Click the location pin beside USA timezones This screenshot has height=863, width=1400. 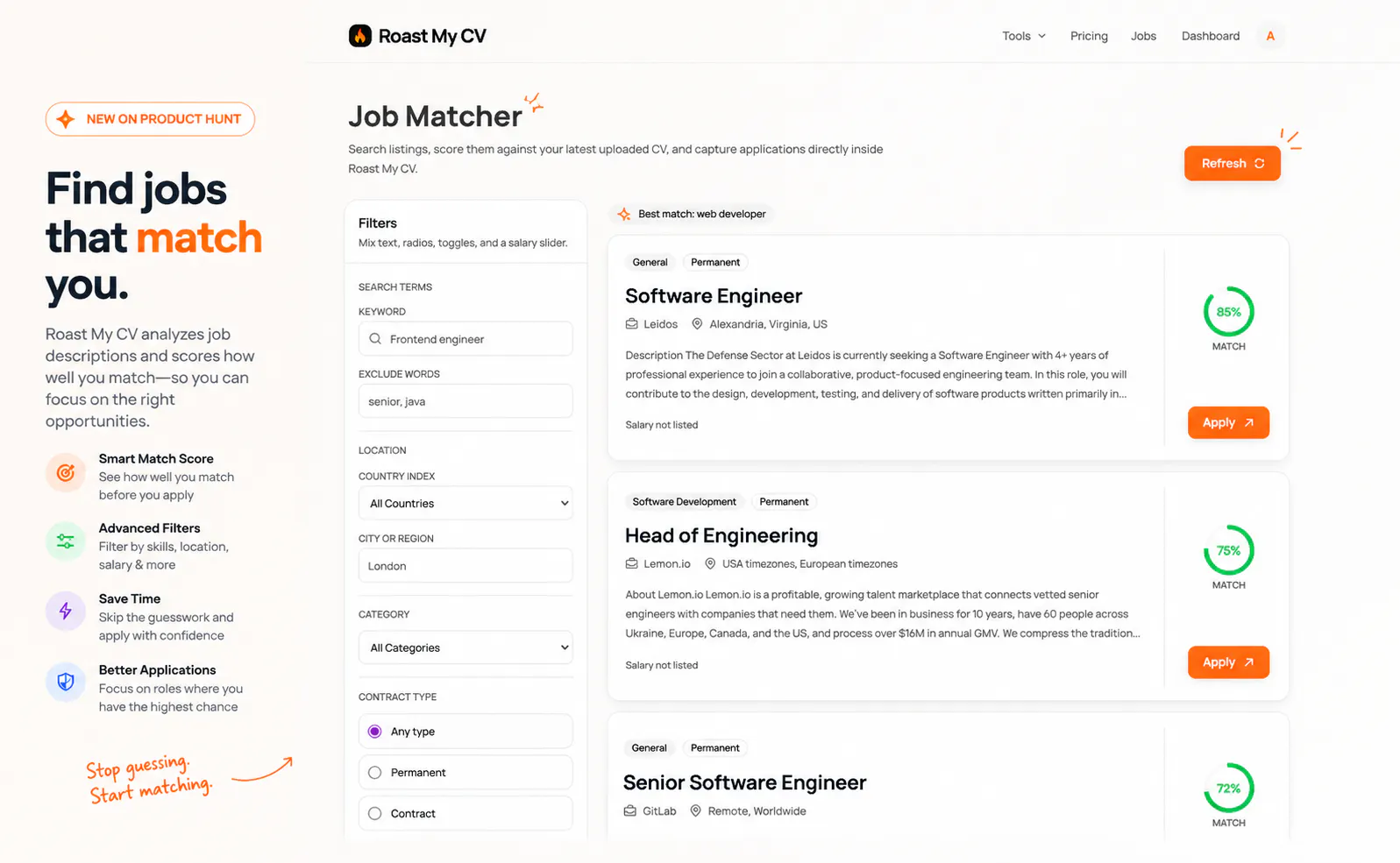pyautogui.click(x=710, y=563)
